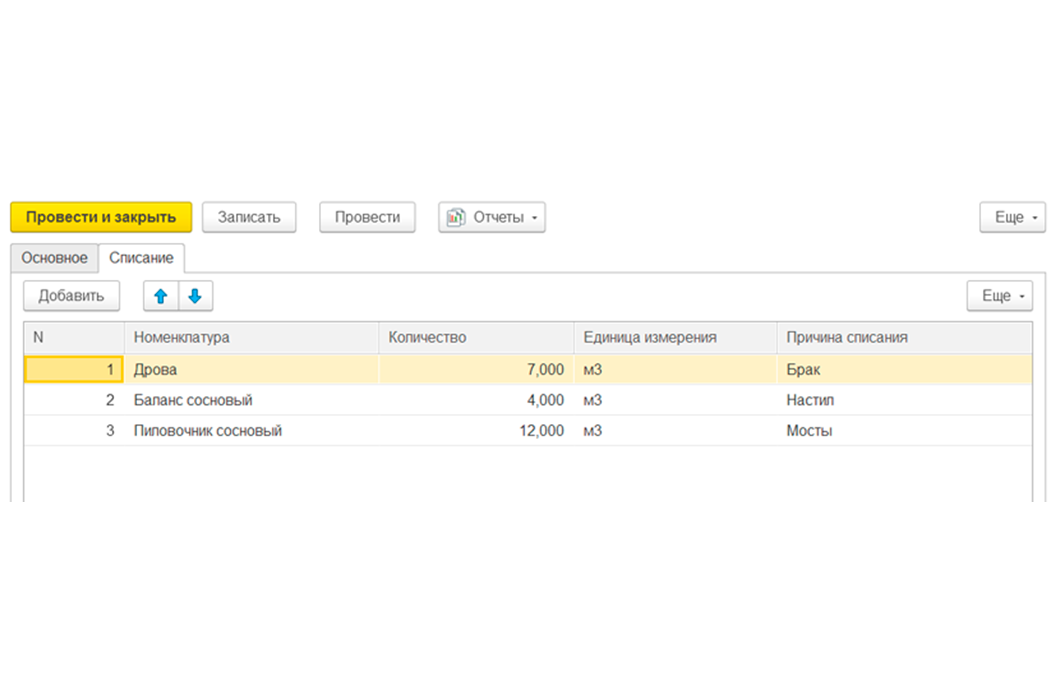Select м3 unit in Баланс сосновый row
The height and width of the screenshot is (699, 1058).
tap(675, 400)
